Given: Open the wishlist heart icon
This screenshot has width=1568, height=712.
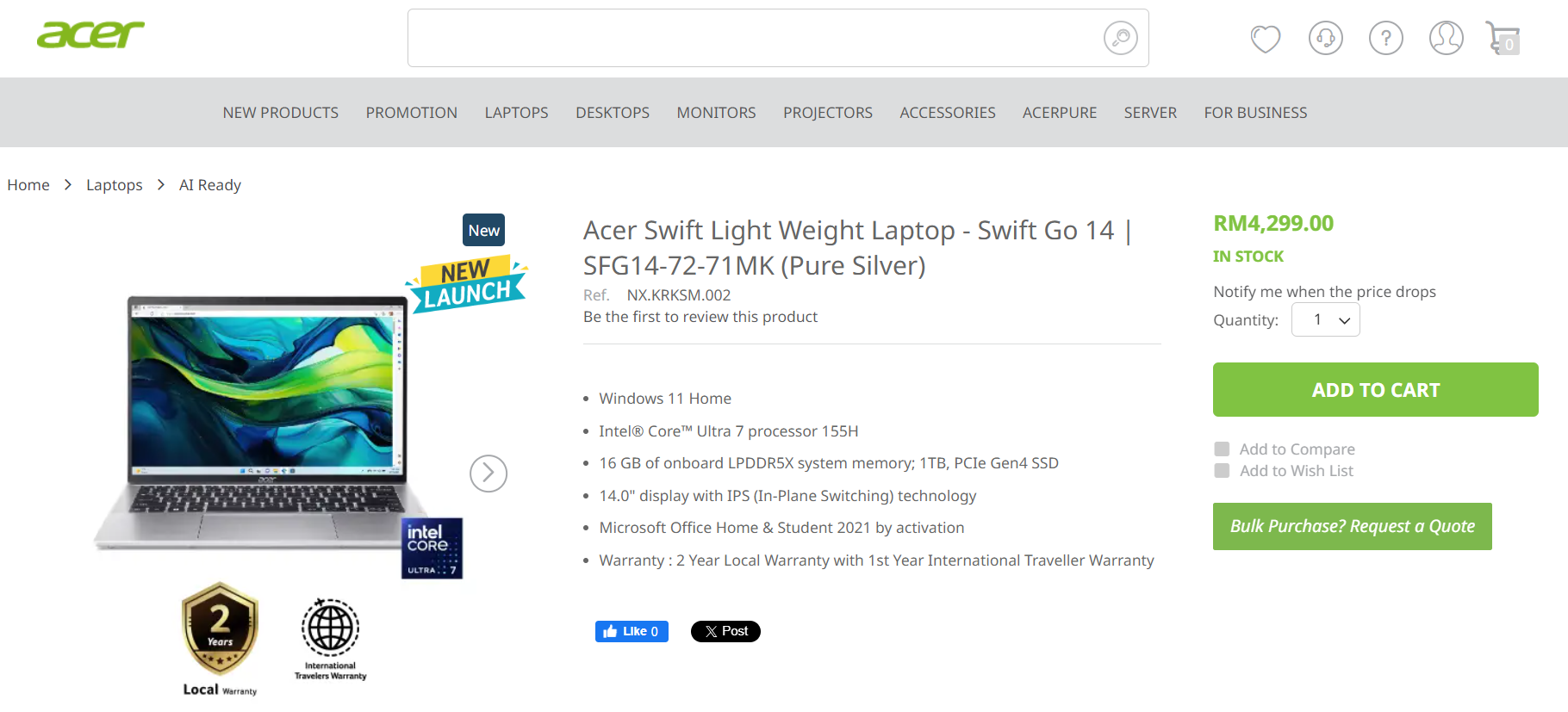Looking at the screenshot, I should 1266,39.
